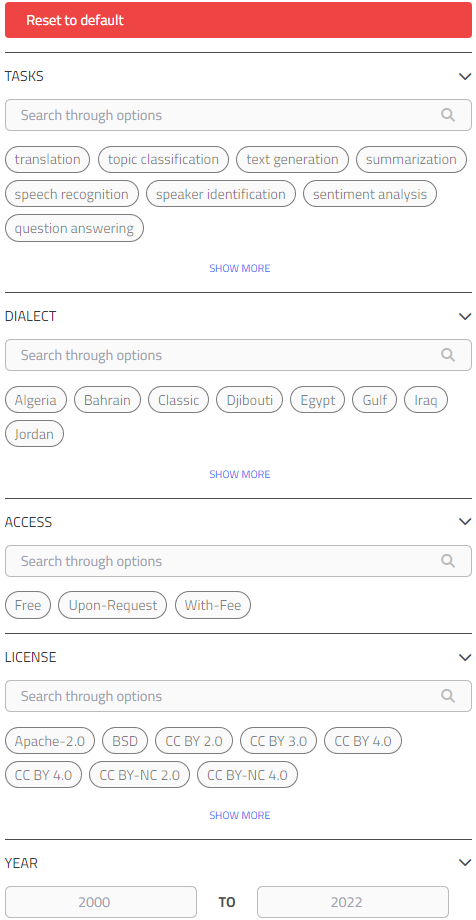The image size is (476, 920).
Task: Click Reset to default button
Action: [x=238, y=20]
